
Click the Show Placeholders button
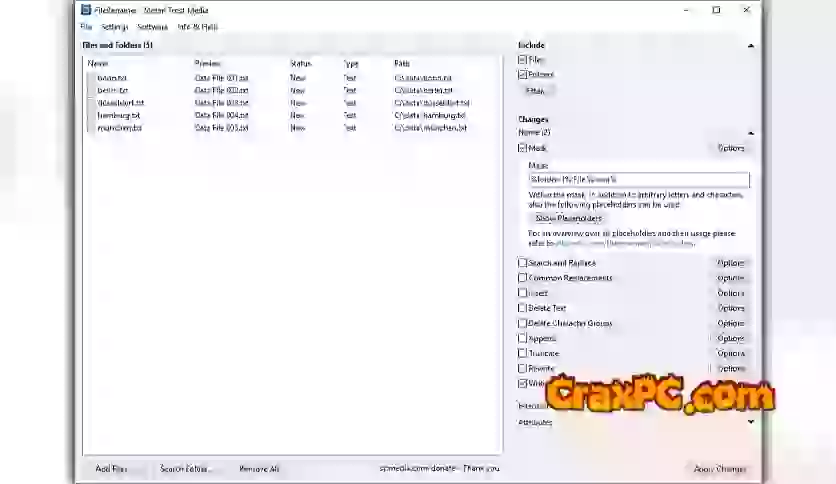click(x=568, y=218)
